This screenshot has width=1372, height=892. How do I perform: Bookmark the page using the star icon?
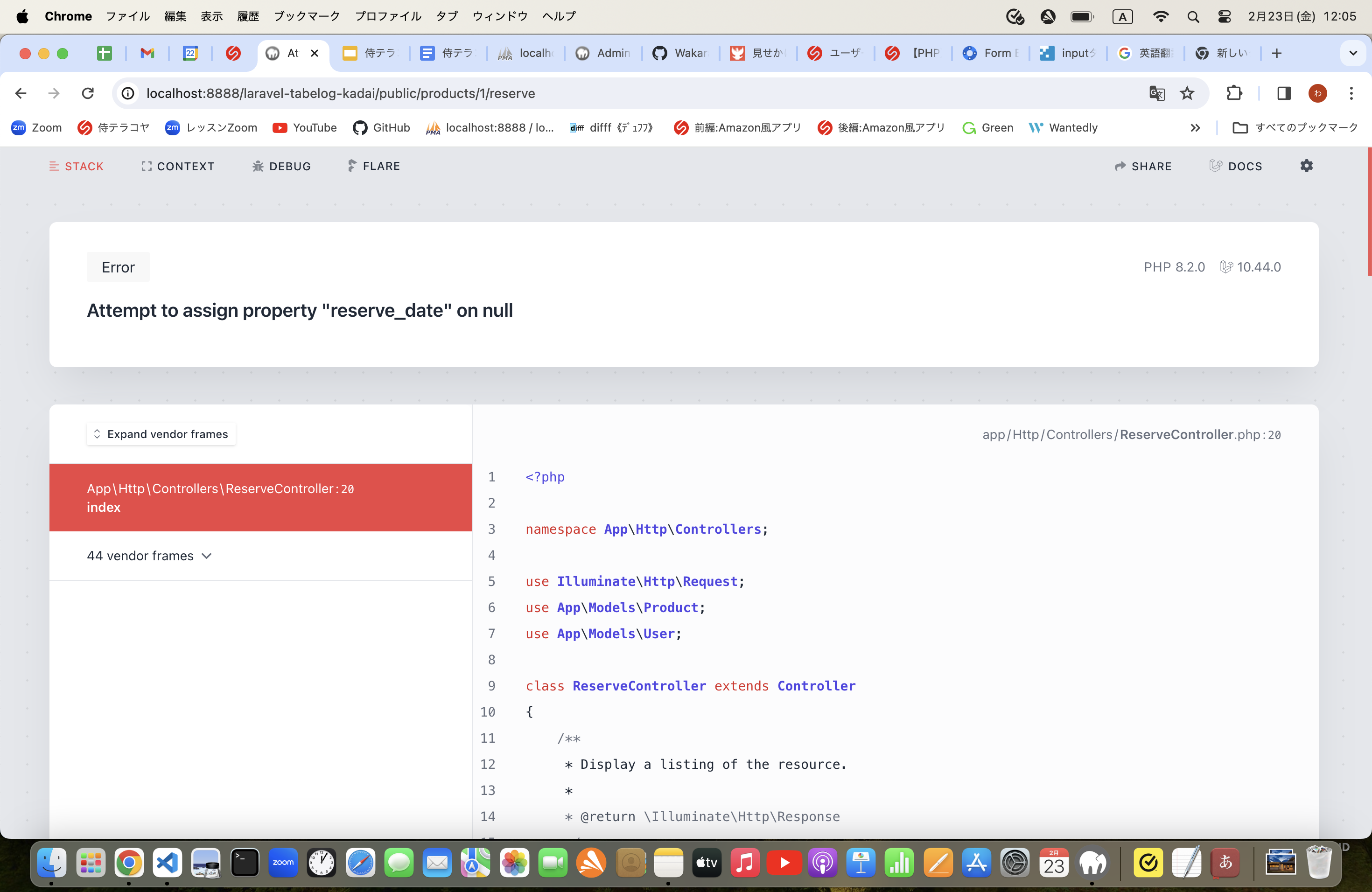(x=1188, y=93)
